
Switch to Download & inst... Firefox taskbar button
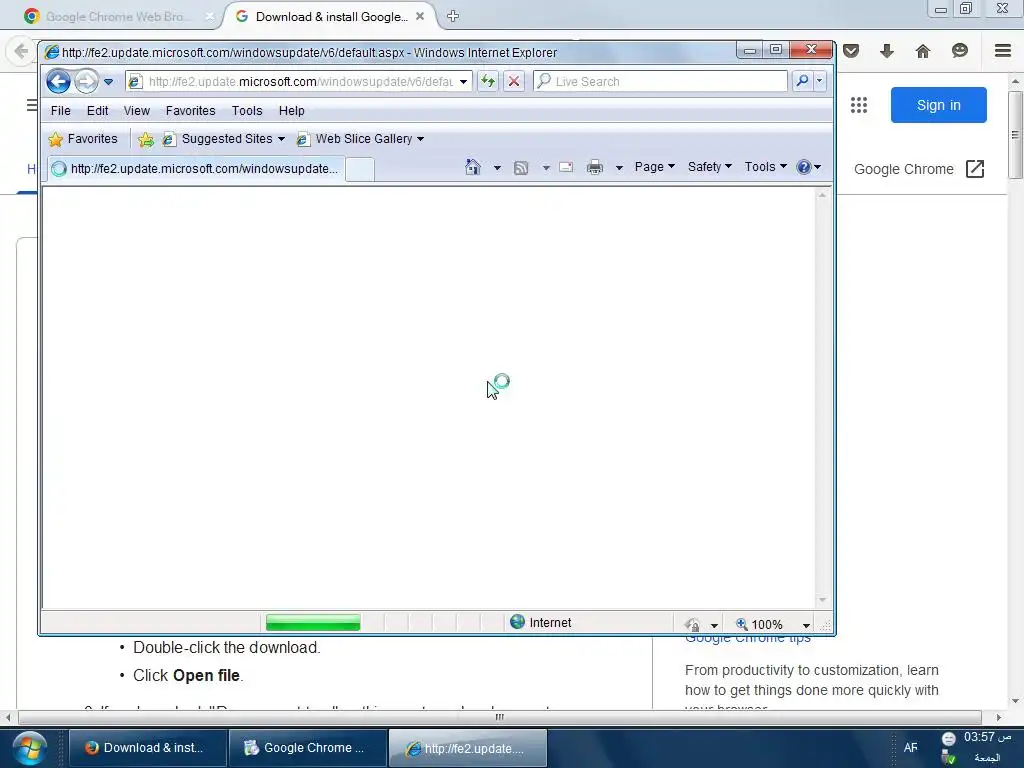point(147,748)
